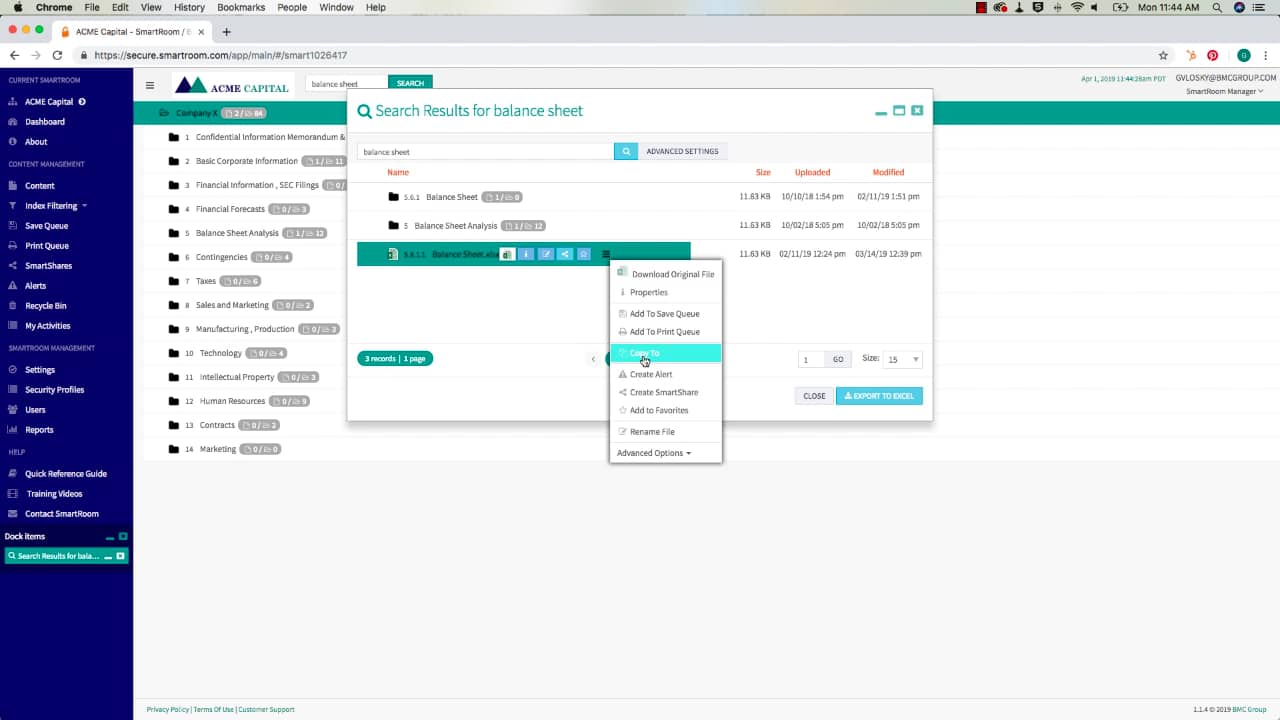Click edit pencil icon on selected row

546,254
